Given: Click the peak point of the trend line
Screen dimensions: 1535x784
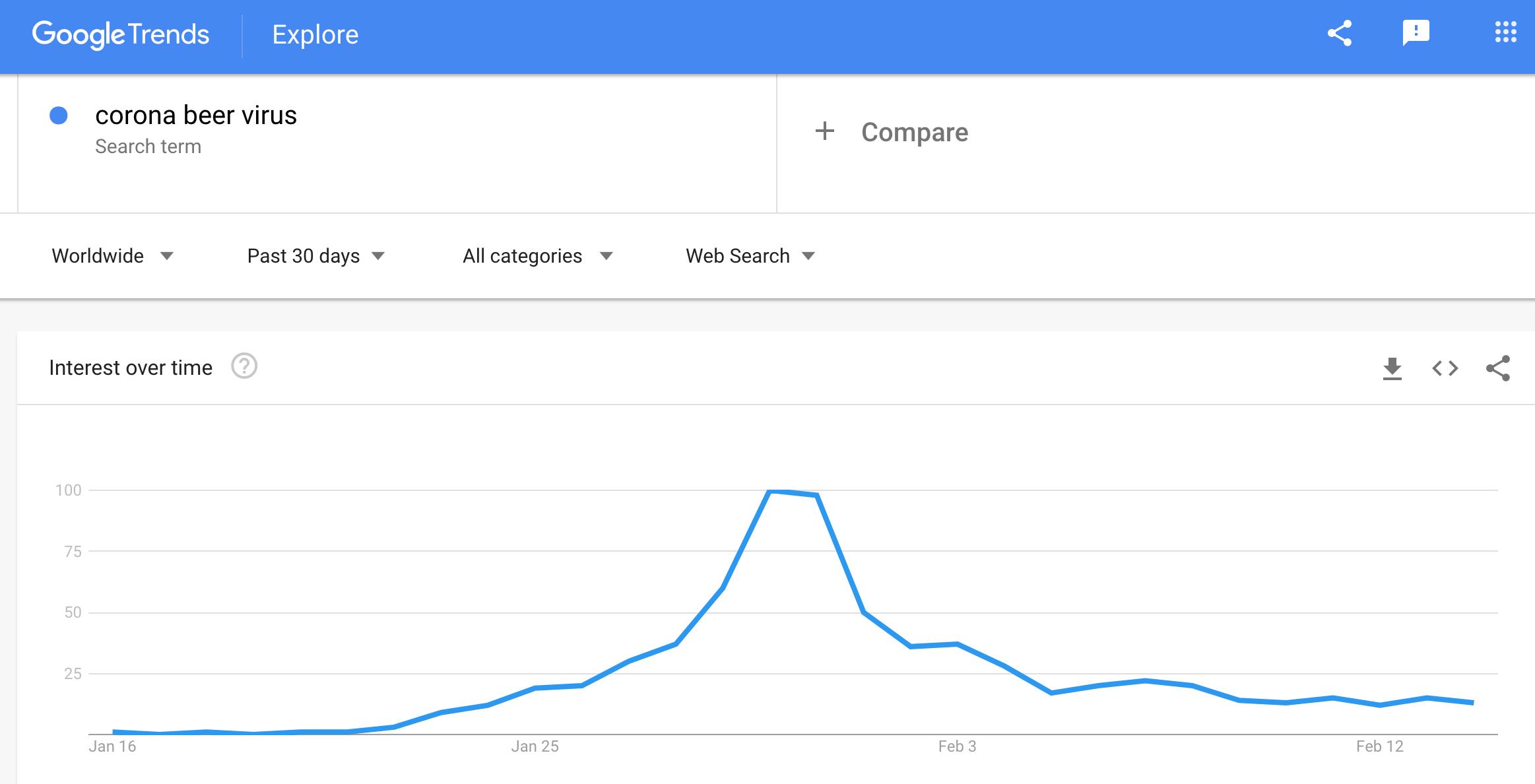Looking at the screenshot, I should coord(770,490).
